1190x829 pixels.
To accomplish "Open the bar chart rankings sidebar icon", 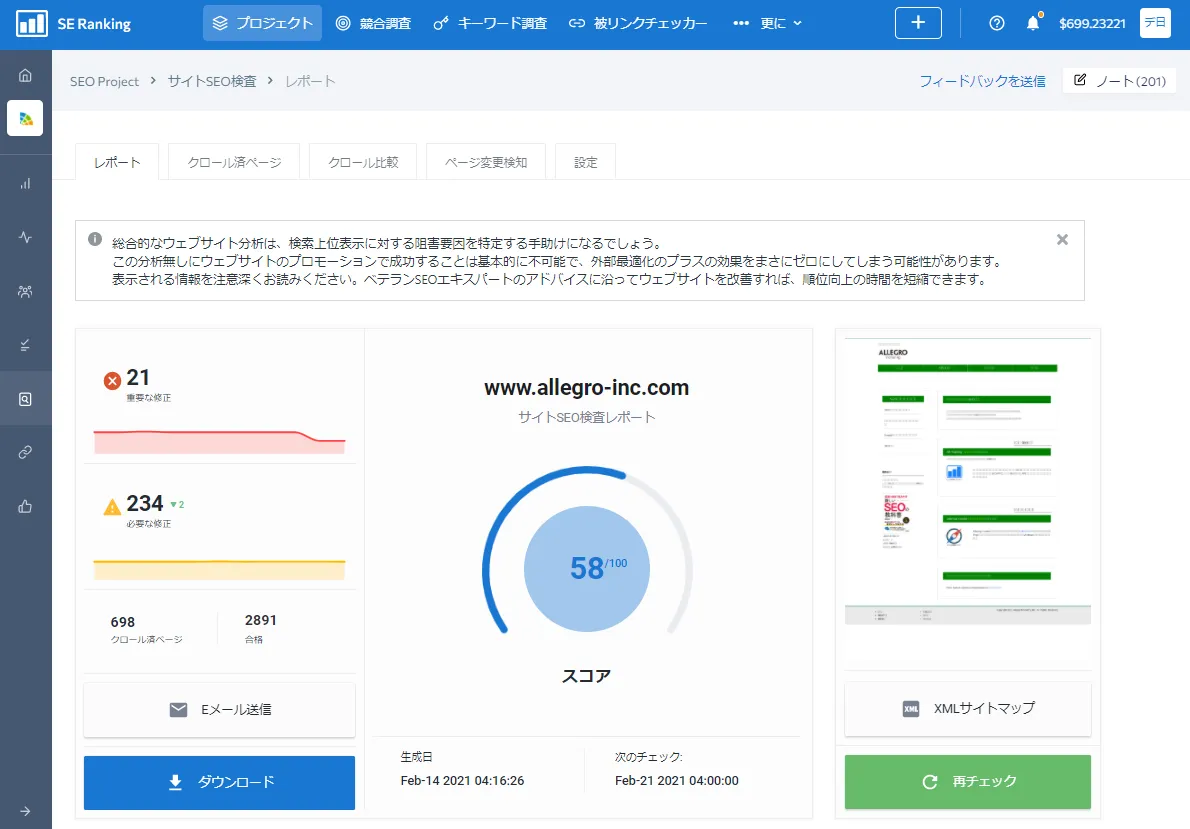I will pyautogui.click(x=25, y=183).
